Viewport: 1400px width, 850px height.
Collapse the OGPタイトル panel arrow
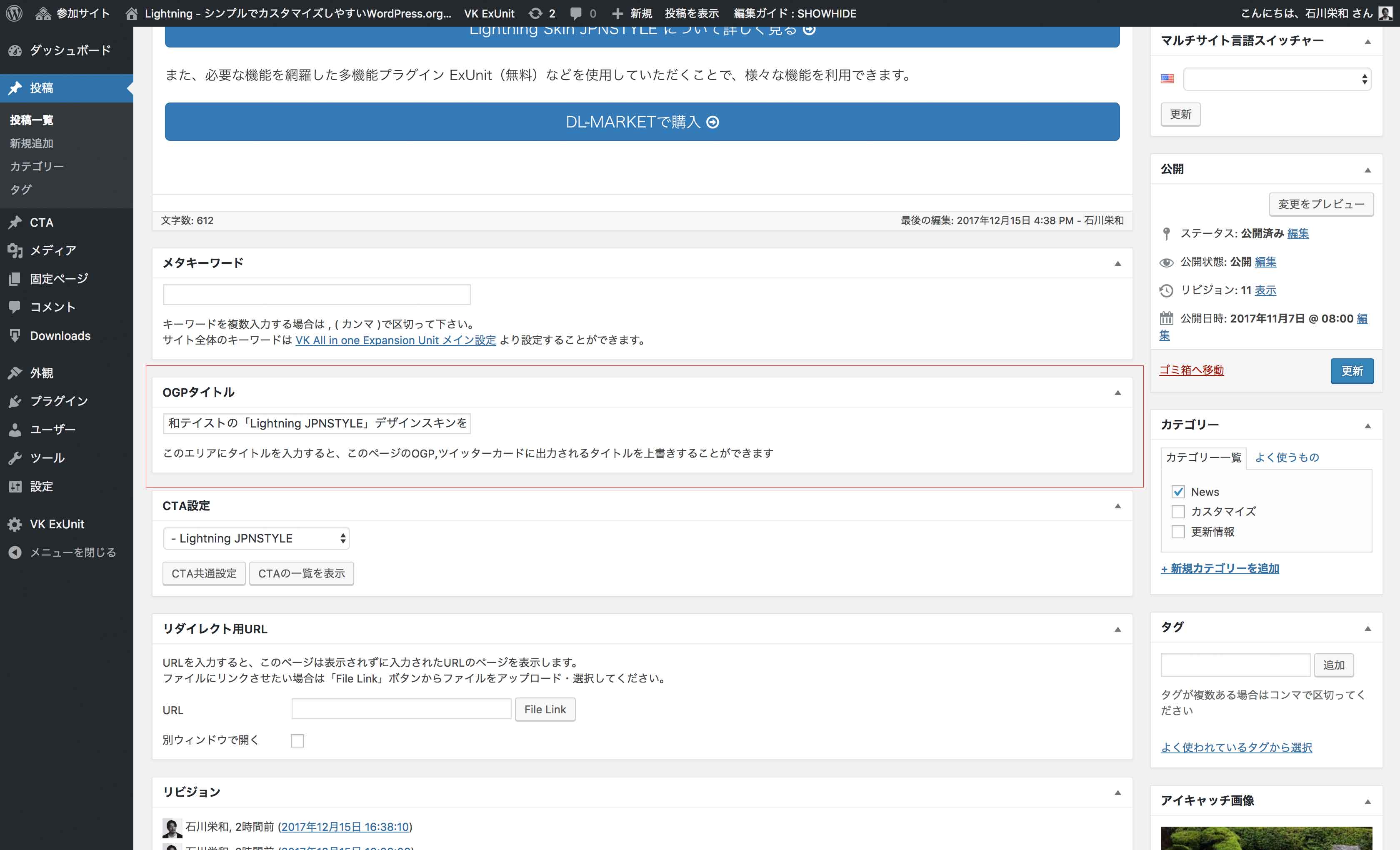[x=1117, y=392]
